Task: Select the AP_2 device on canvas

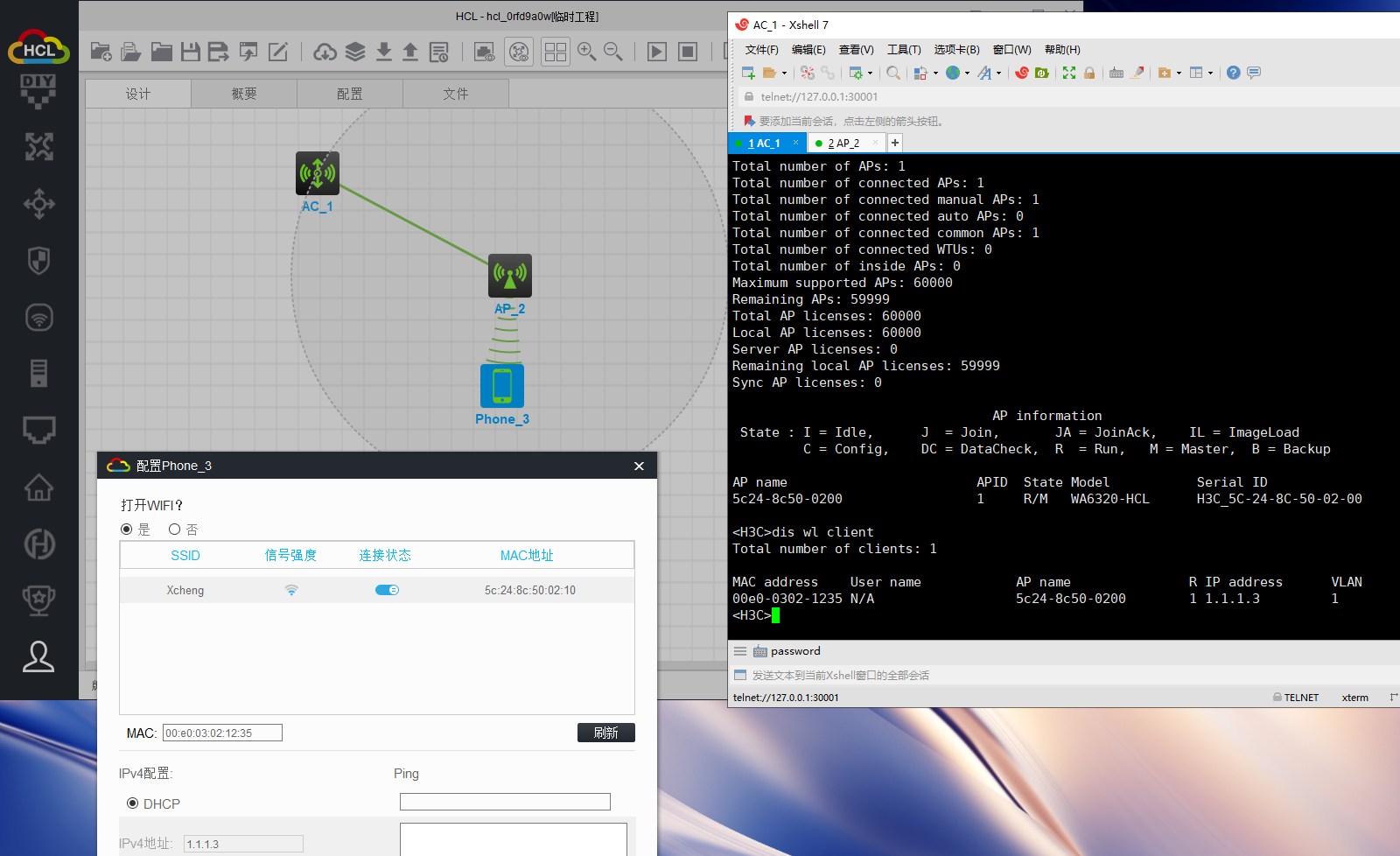Action: pos(509,277)
